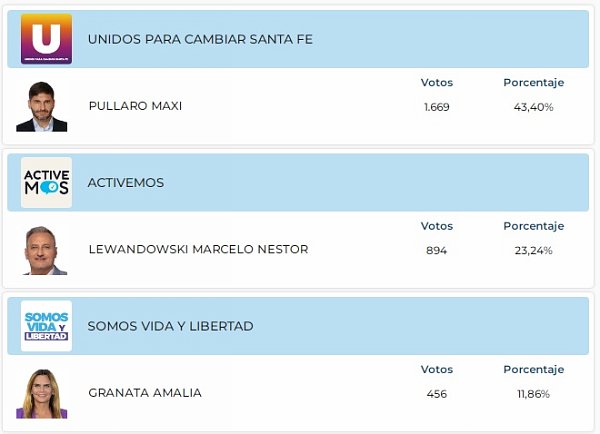Click Granata's vote count 456
The height and width of the screenshot is (434, 600).
pyautogui.click(x=437, y=394)
